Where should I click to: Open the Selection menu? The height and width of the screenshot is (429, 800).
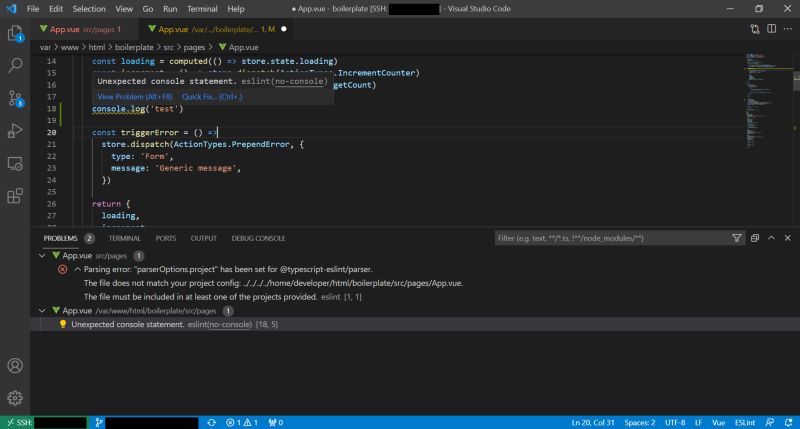[x=89, y=9]
